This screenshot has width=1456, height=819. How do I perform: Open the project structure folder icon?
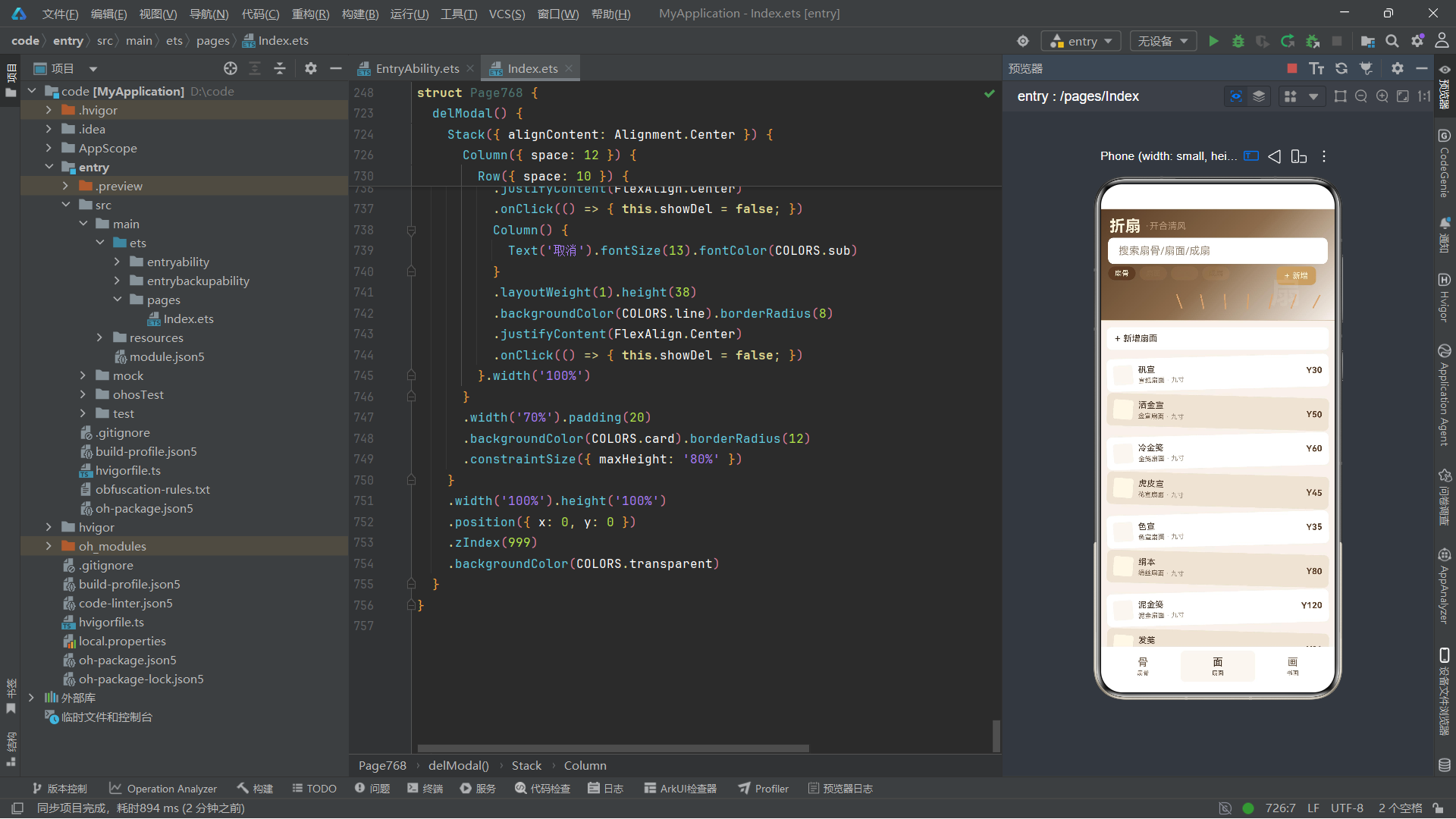click(x=1368, y=41)
